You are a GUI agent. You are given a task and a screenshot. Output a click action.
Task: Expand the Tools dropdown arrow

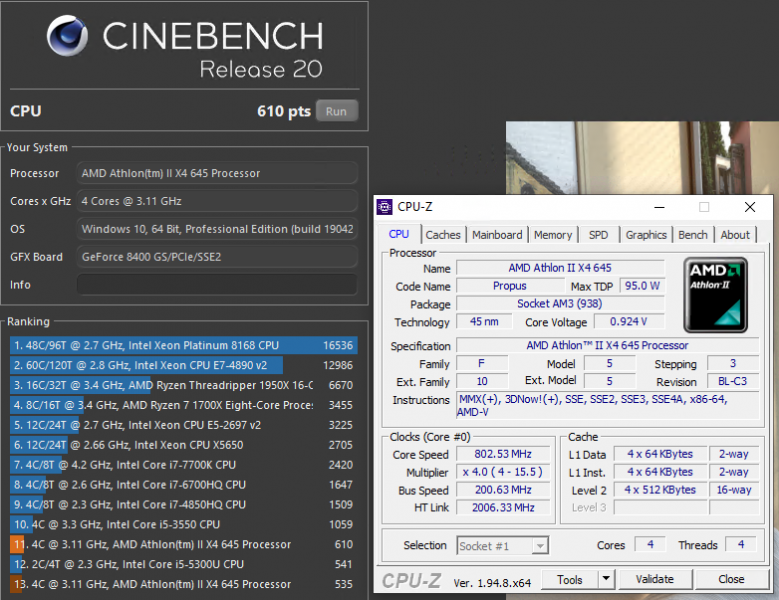click(x=605, y=579)
